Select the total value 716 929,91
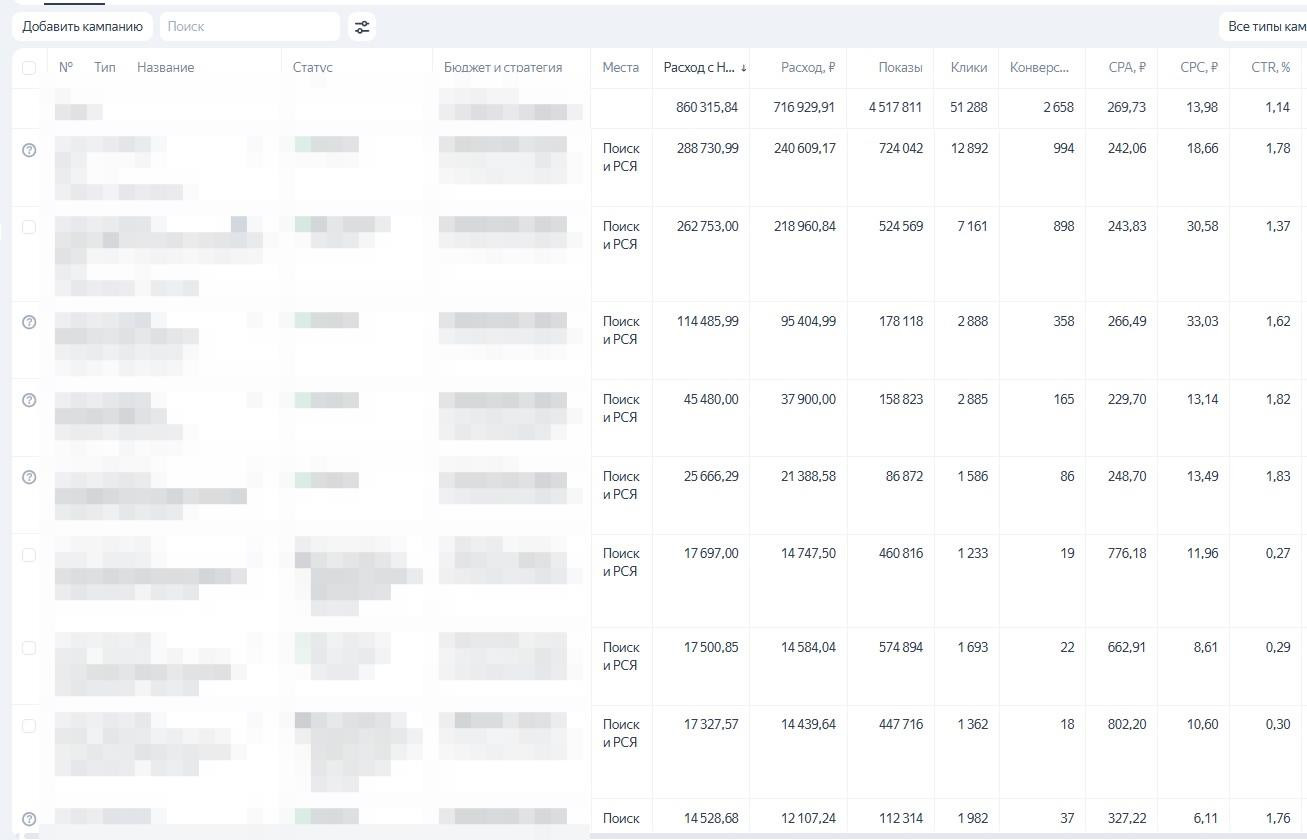 (804, 107)
